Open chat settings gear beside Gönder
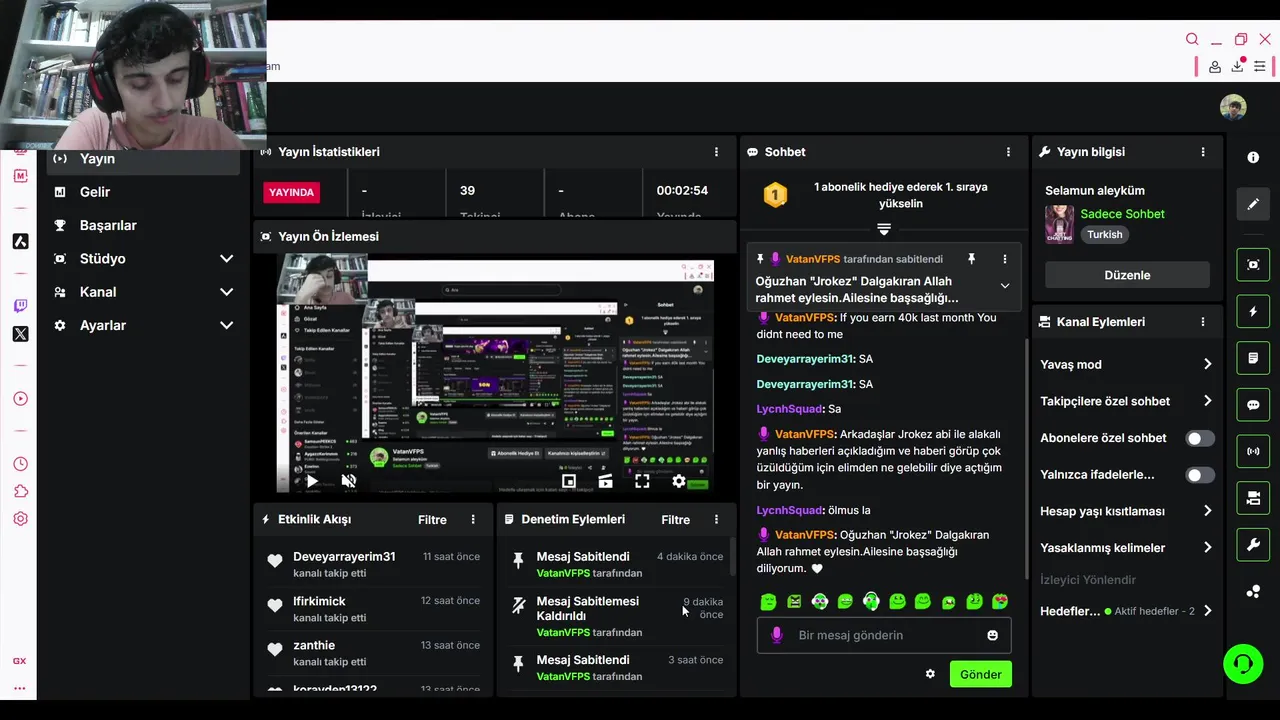This screenshot has width=1280, height=720. pos(930,674)
